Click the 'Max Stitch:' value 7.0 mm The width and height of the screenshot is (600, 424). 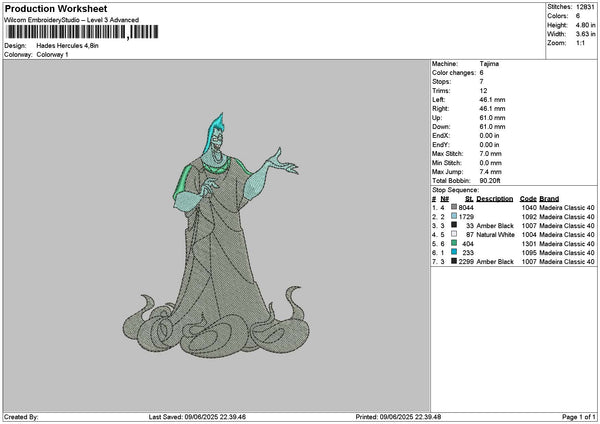pyautogui.click(x=491, y=154)
